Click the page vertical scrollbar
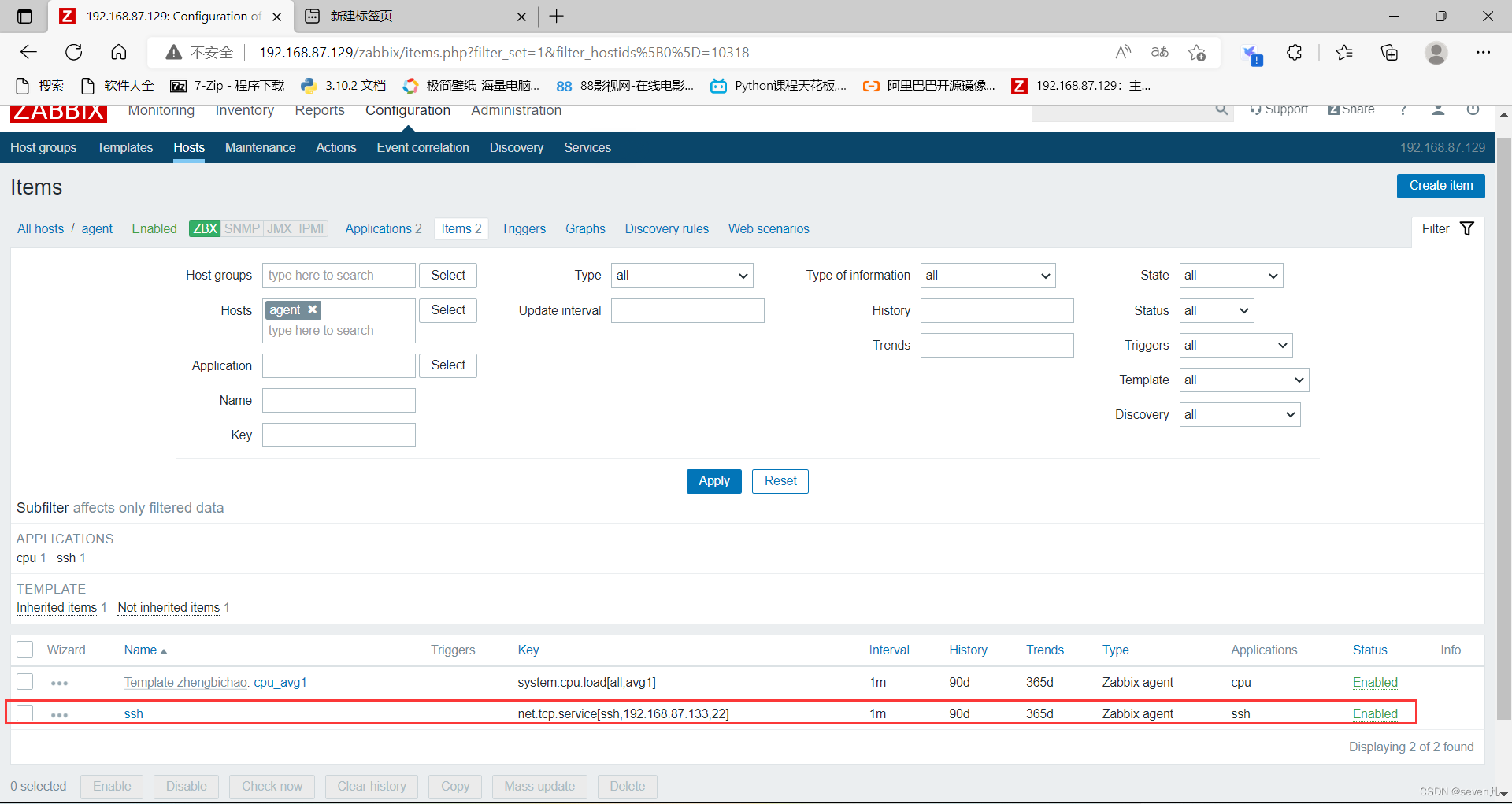The image size is (1512, 804). (1503, 428)
